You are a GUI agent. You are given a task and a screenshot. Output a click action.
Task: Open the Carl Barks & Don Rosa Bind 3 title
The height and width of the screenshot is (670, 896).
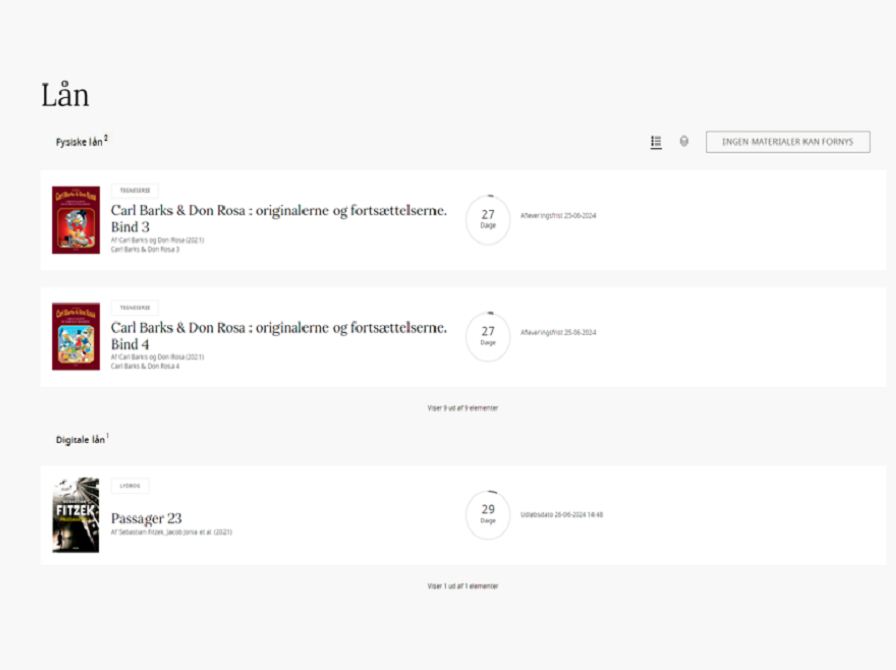tap(278, 218)
